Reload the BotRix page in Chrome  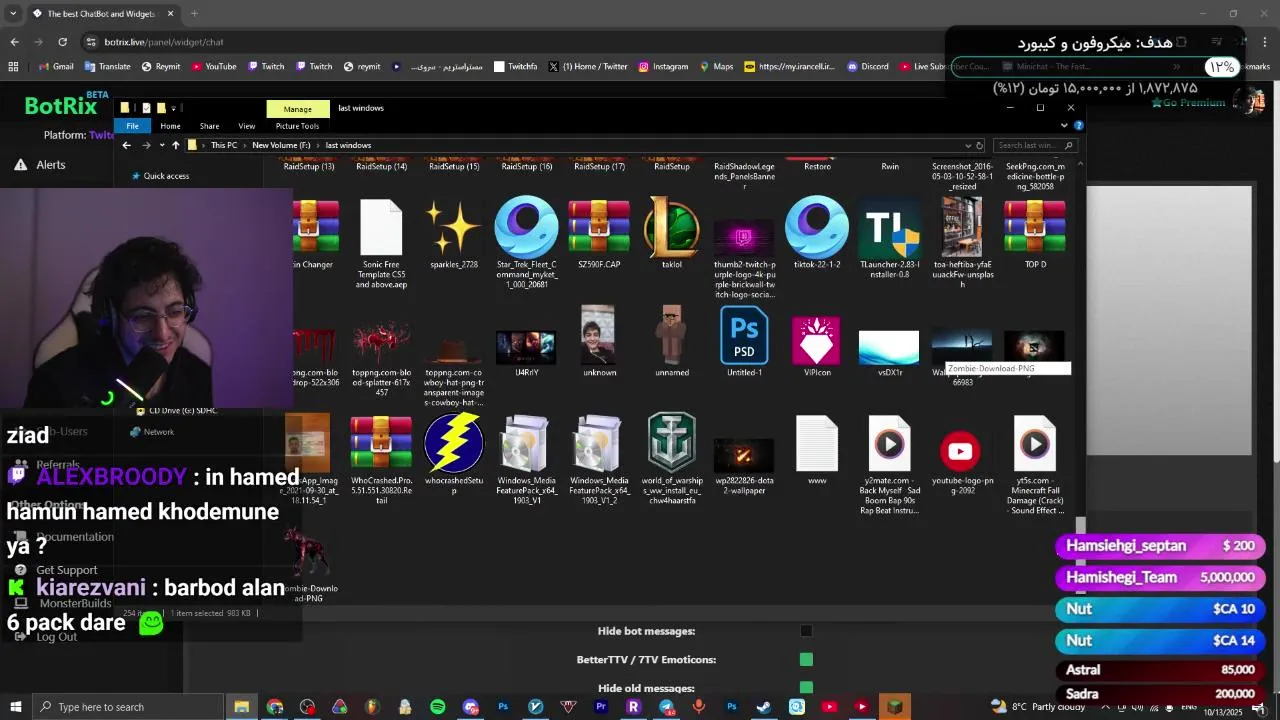(62, 42)
